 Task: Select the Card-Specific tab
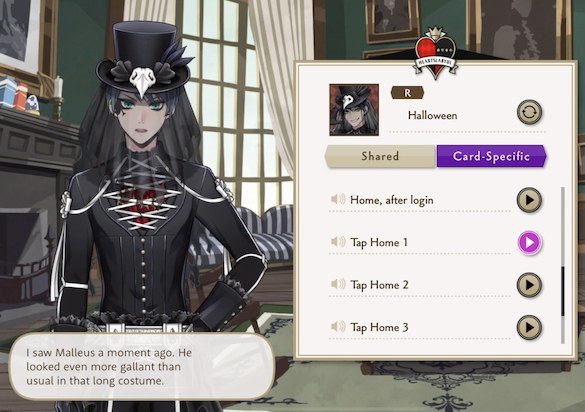(491, 156)
